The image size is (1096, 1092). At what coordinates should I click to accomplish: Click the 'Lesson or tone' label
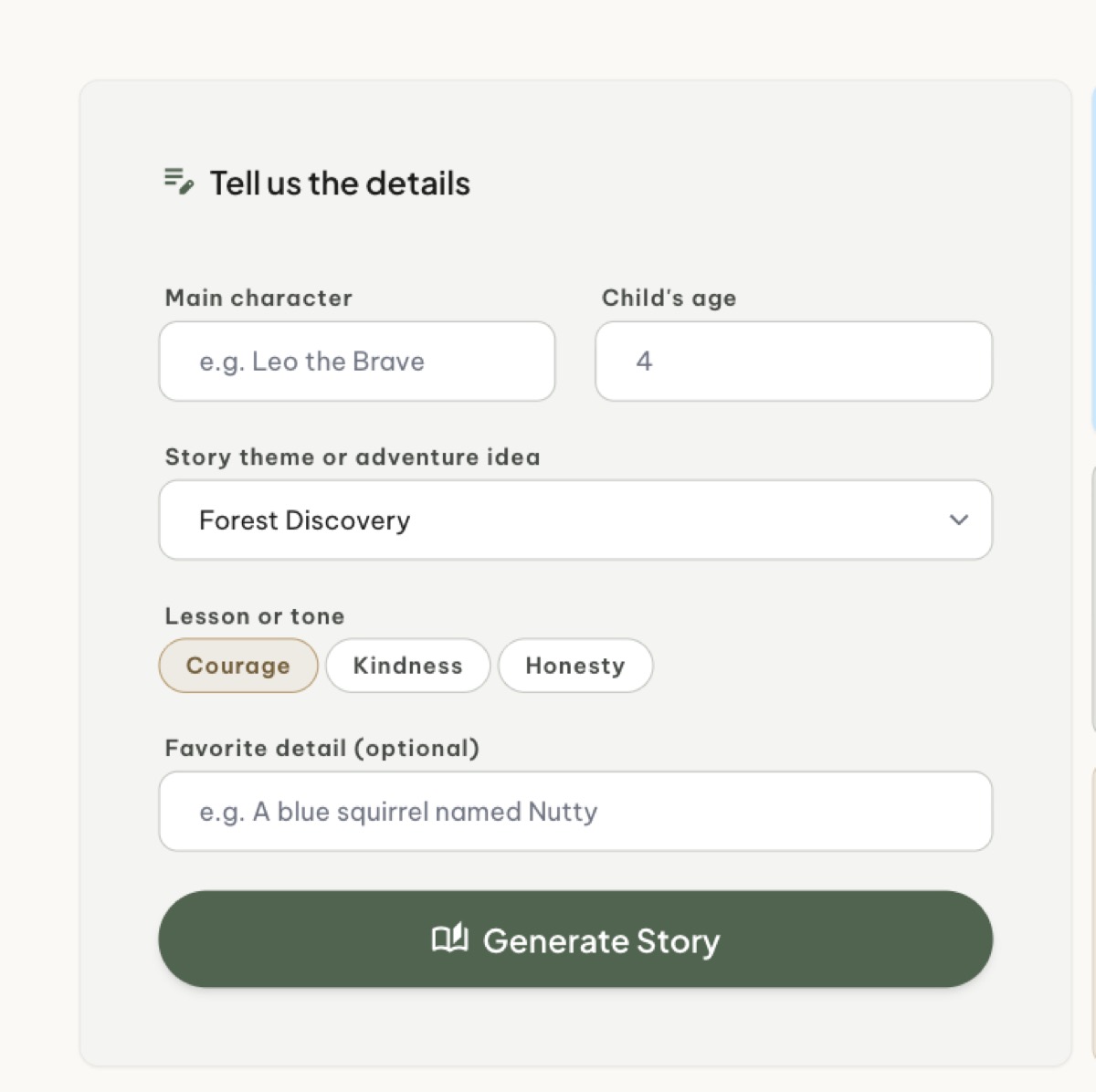point(255,616)
